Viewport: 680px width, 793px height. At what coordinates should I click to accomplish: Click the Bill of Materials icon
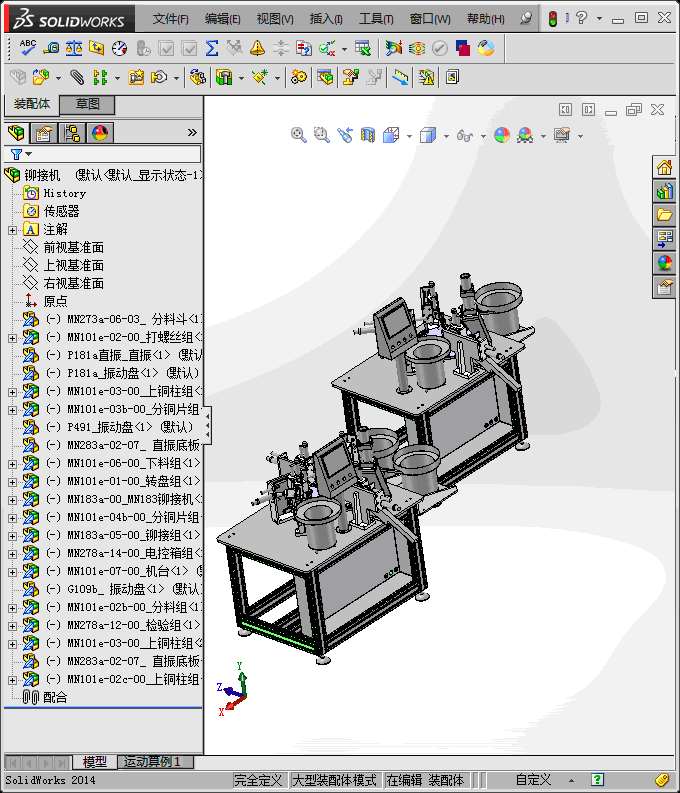pyautogui.click(x=326, y=77)
